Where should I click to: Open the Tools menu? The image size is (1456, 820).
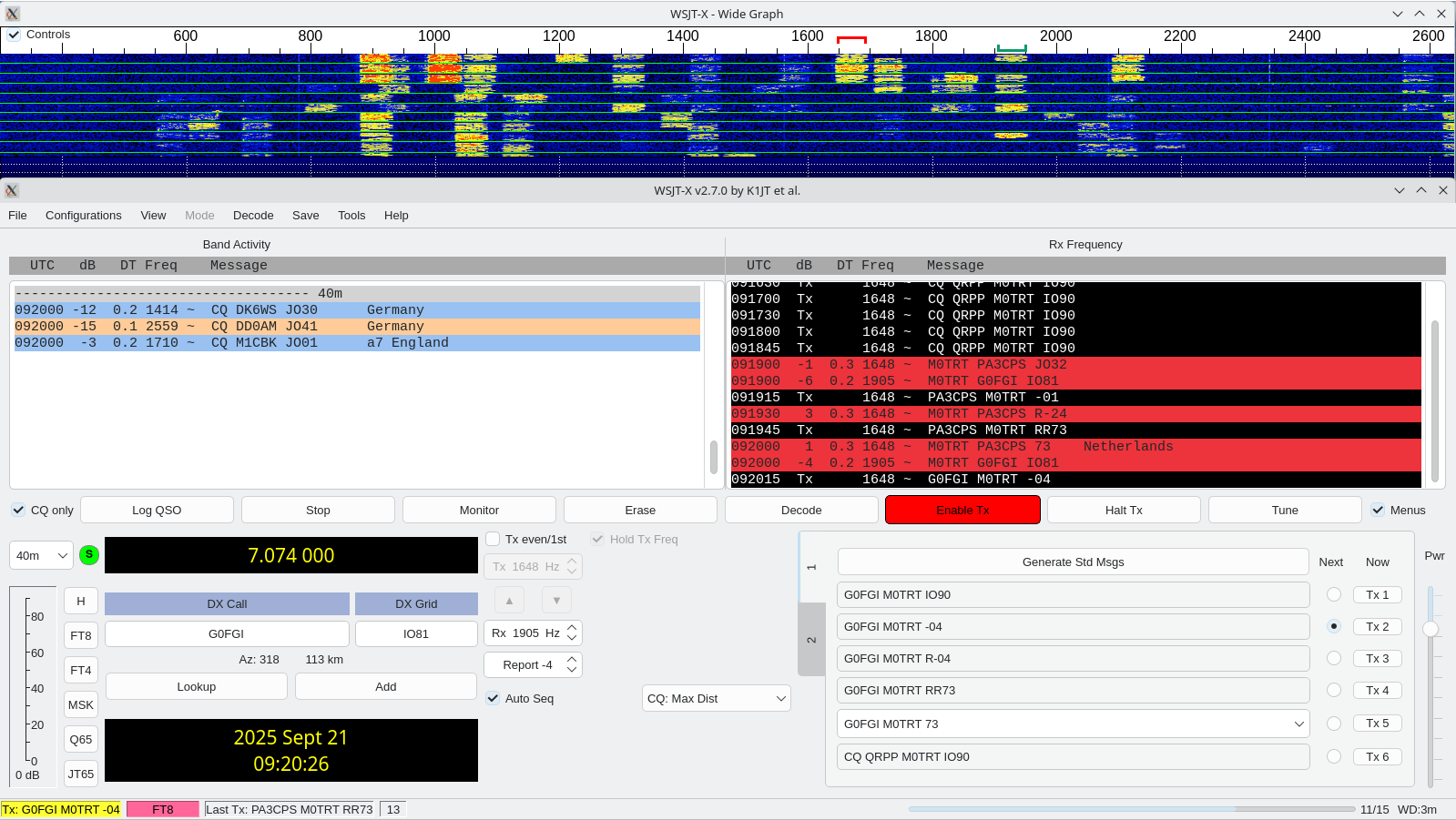[351, 215]
